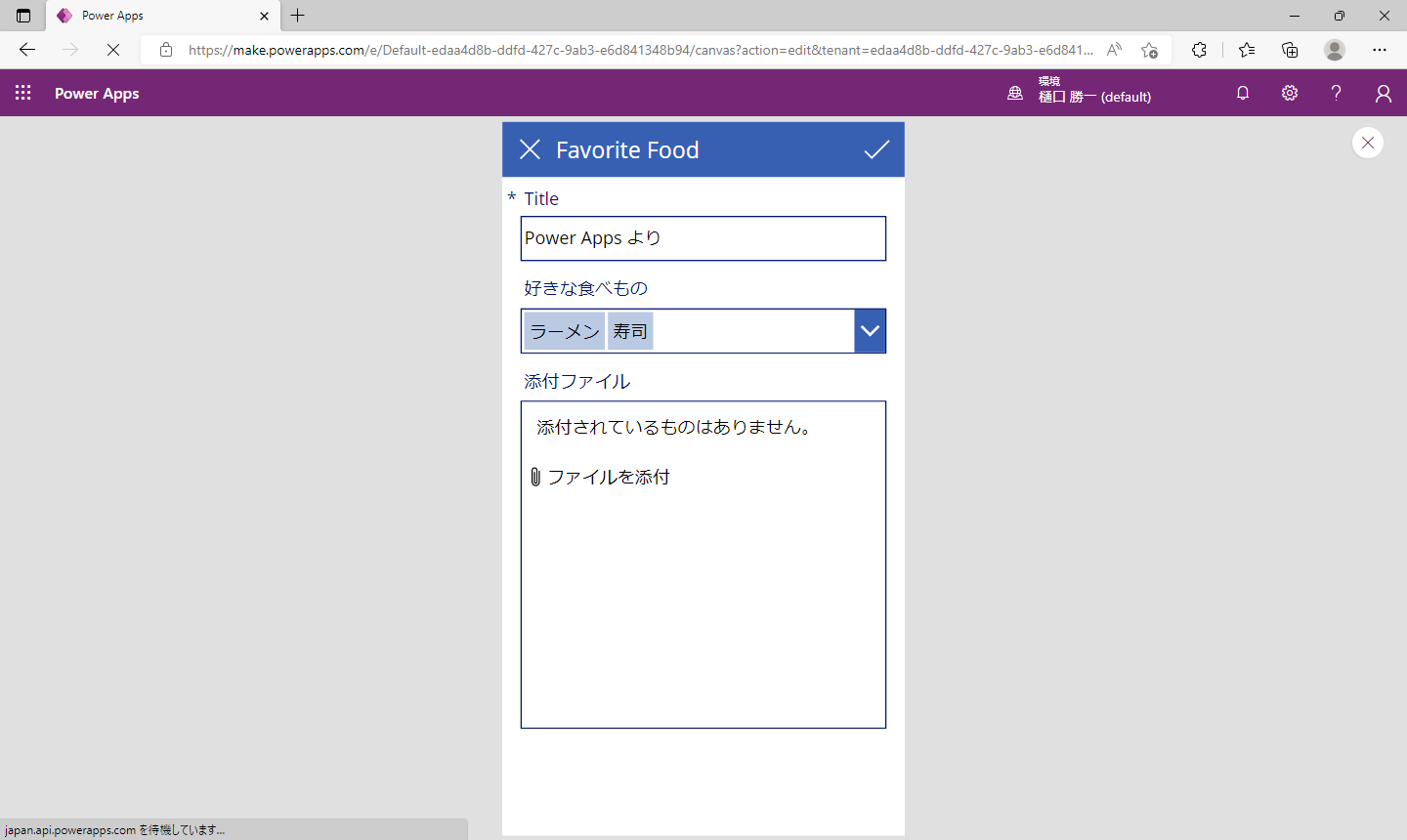
Task: View site information lock icon
Action: pos(166,49)
